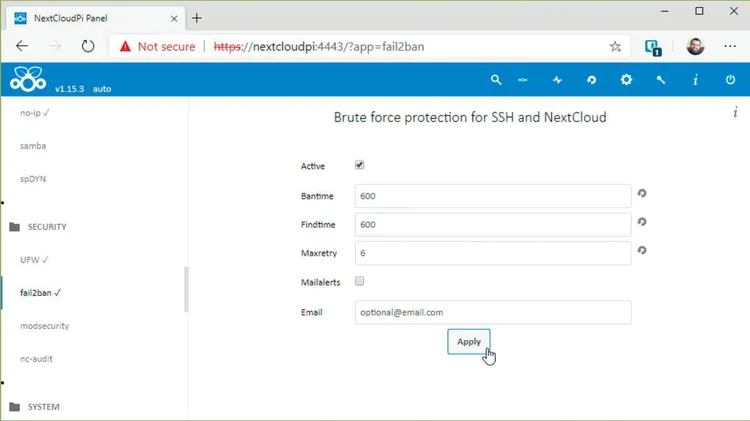Open the key-shaped wizard icon in header
Screen dimensions: 750x421
click(x=523, y=80)
